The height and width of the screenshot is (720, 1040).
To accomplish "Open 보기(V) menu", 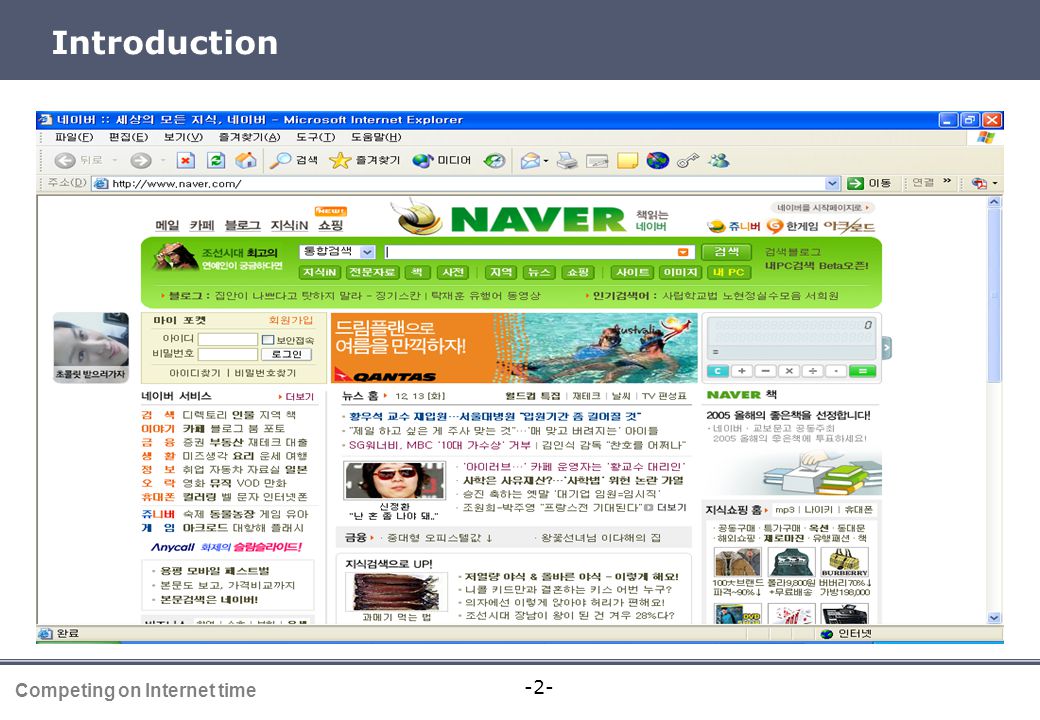I will coord(183,137).
